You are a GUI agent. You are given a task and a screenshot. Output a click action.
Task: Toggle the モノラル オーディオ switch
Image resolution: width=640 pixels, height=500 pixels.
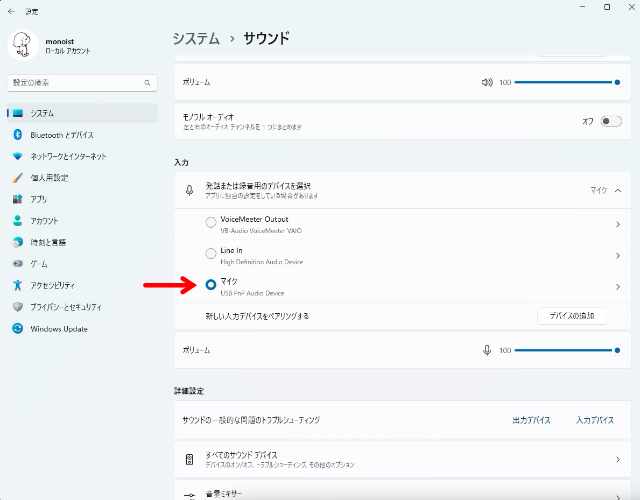tap(611, 121)
